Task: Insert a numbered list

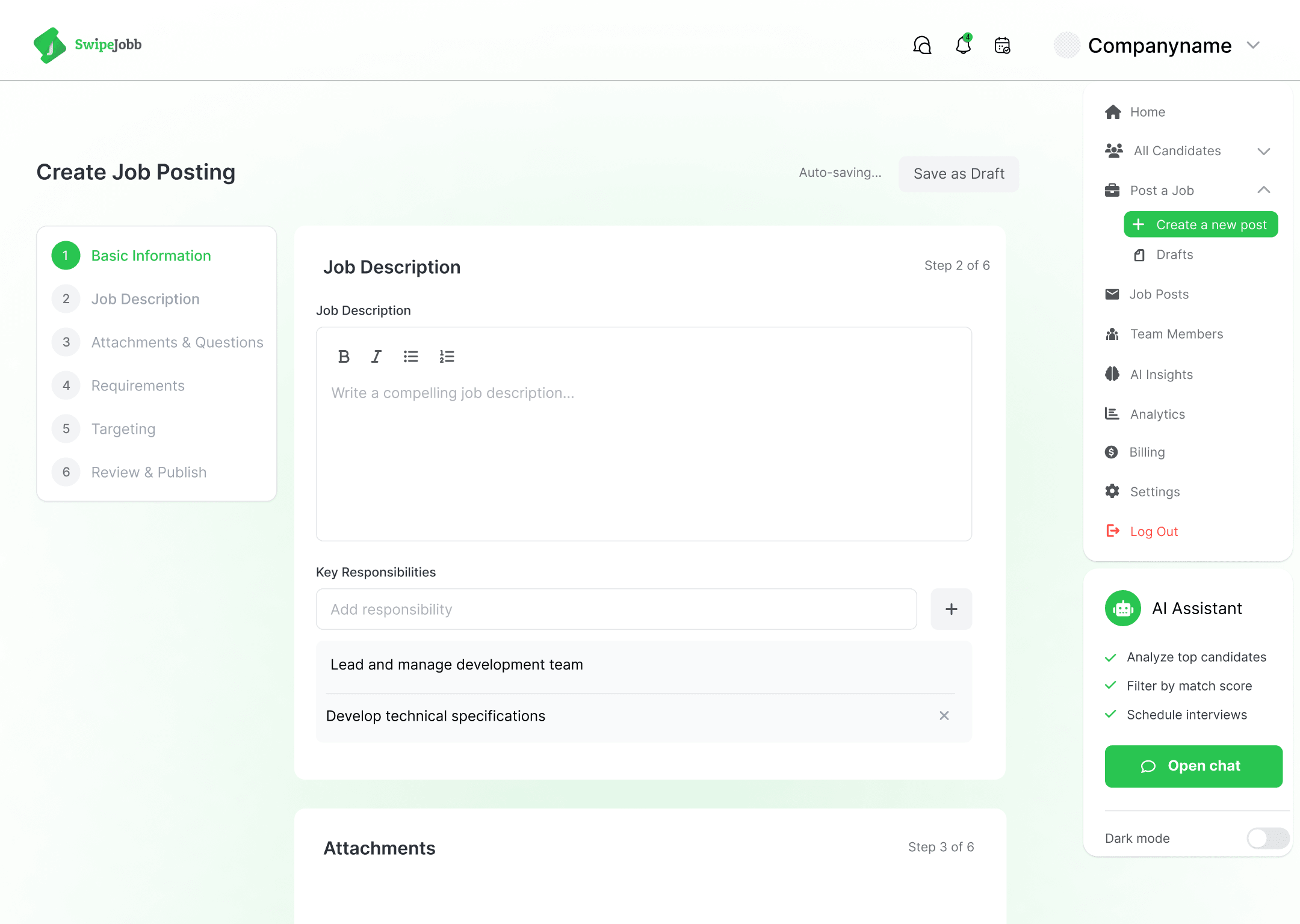Action: (x=447, y=357)
